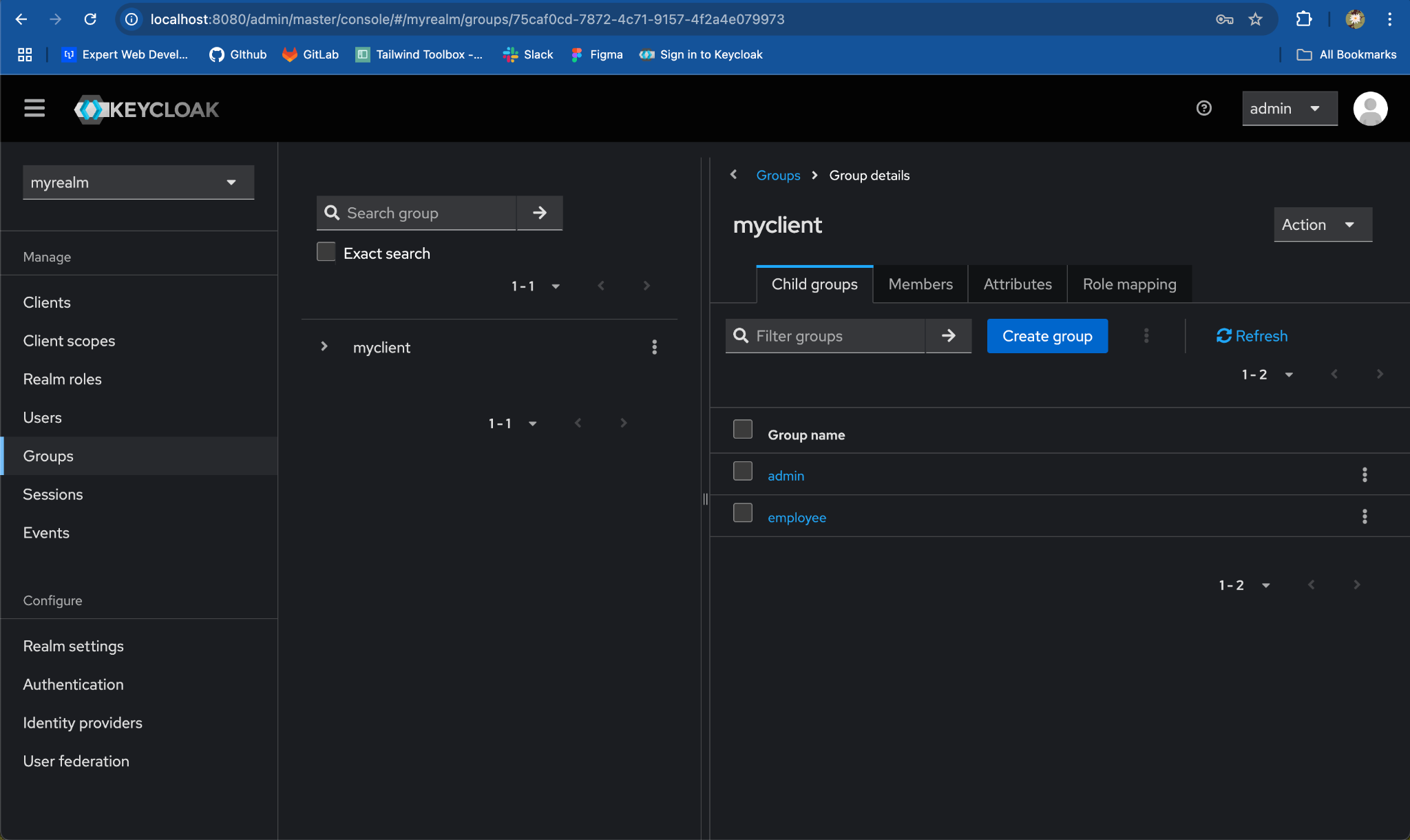The height and width of the screenshot is (840, 1410).
Task: Open kebab menu for myclient group
Action: click(654, 347)
